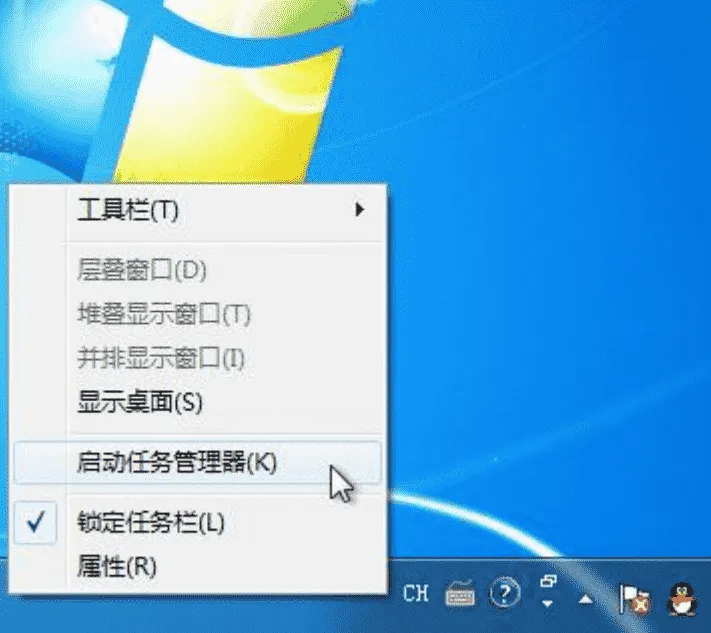The width and height of the screenshot is (711, 633).
Task: Open the Action Center flag icon
Action: (635, 599)
